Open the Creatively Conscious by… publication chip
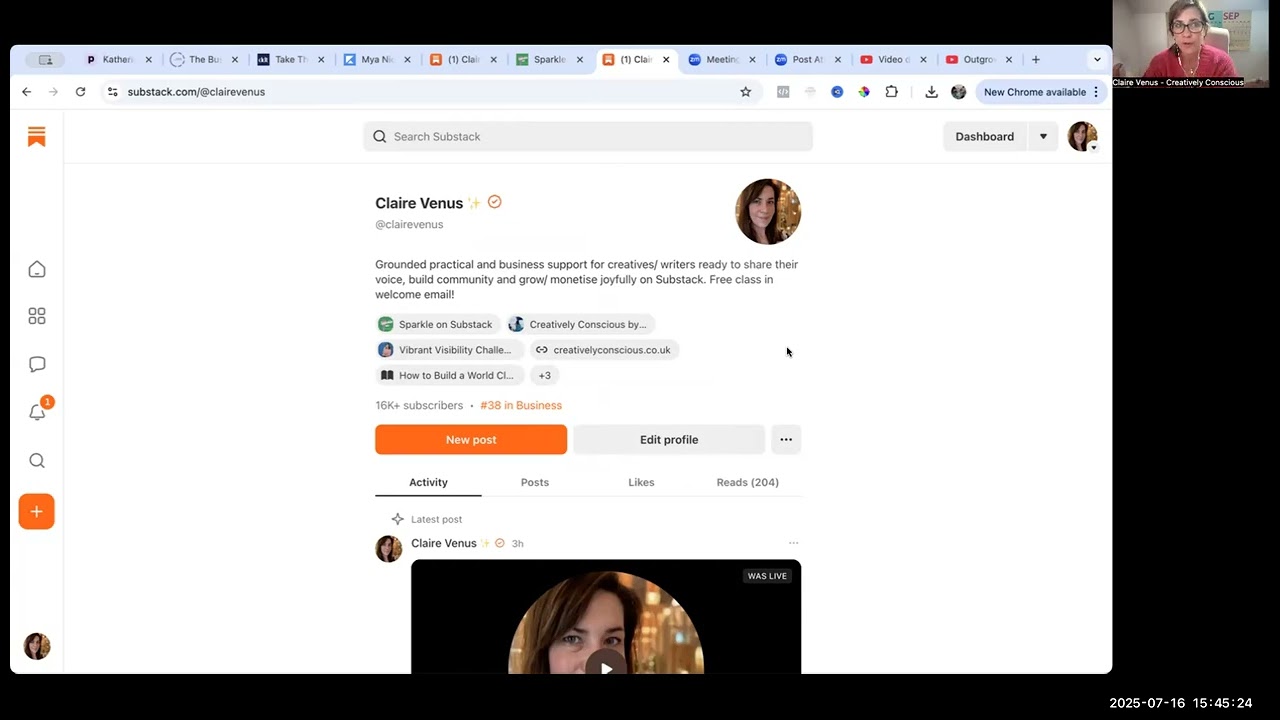Image resolution: width=1280 pixels, height=720 pixels. pyautogui.click(x=580, y=324)
